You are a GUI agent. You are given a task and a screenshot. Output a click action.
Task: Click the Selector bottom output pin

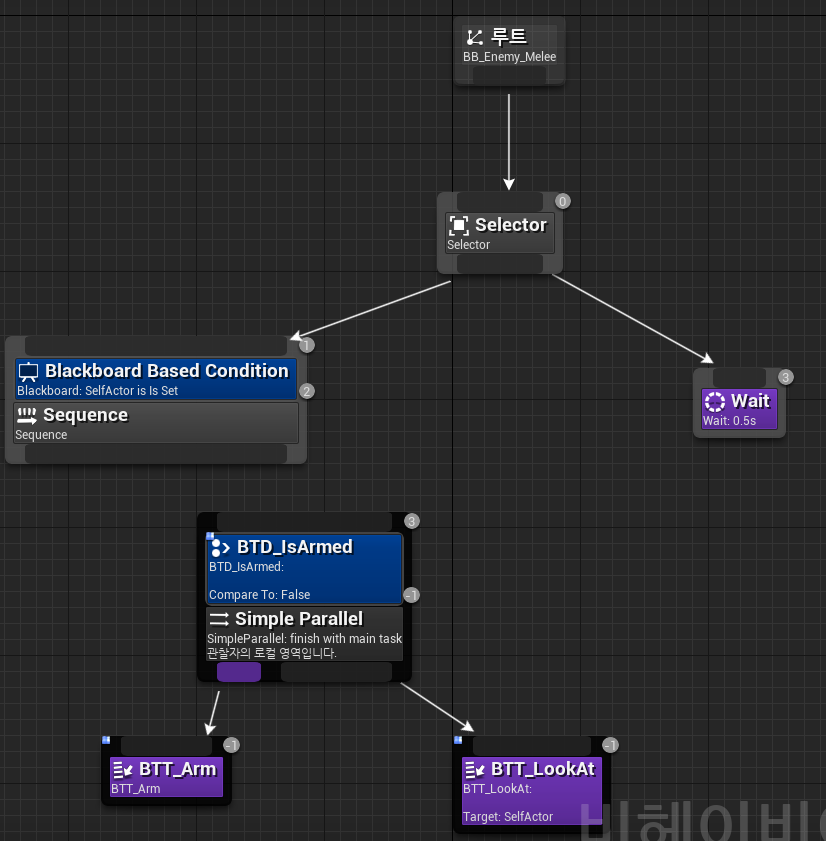point(500,264)
